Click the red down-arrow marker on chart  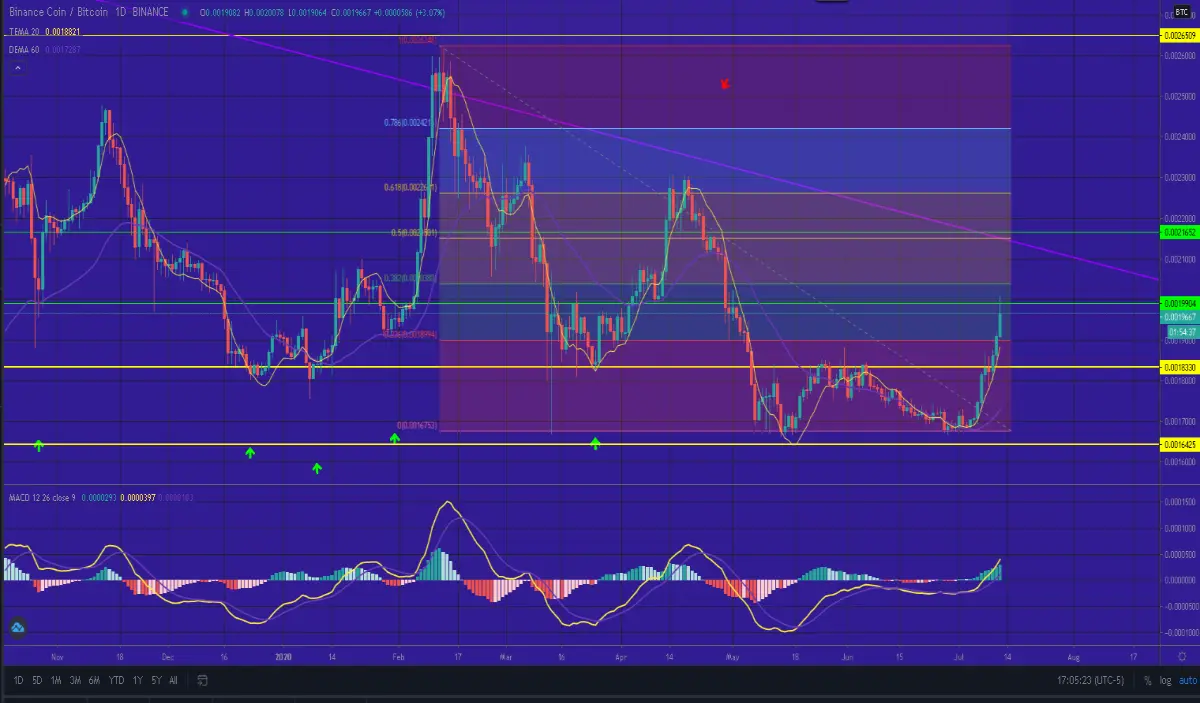pyautogui.click(x=725, y=84)
